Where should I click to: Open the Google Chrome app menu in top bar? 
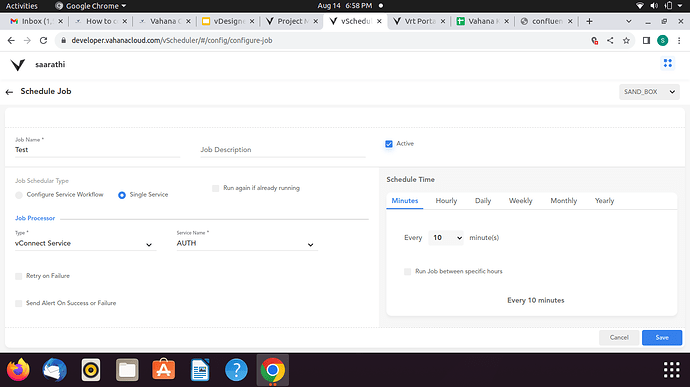pos(91,6)
